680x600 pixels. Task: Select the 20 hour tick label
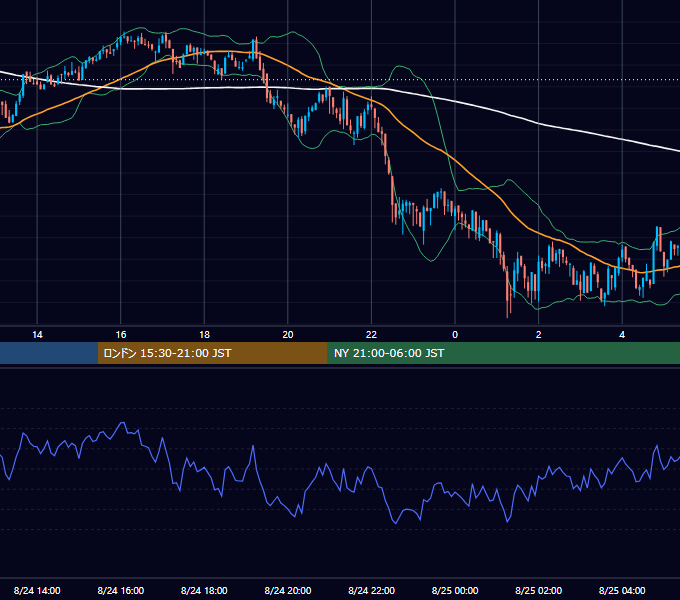coord(288,335)
